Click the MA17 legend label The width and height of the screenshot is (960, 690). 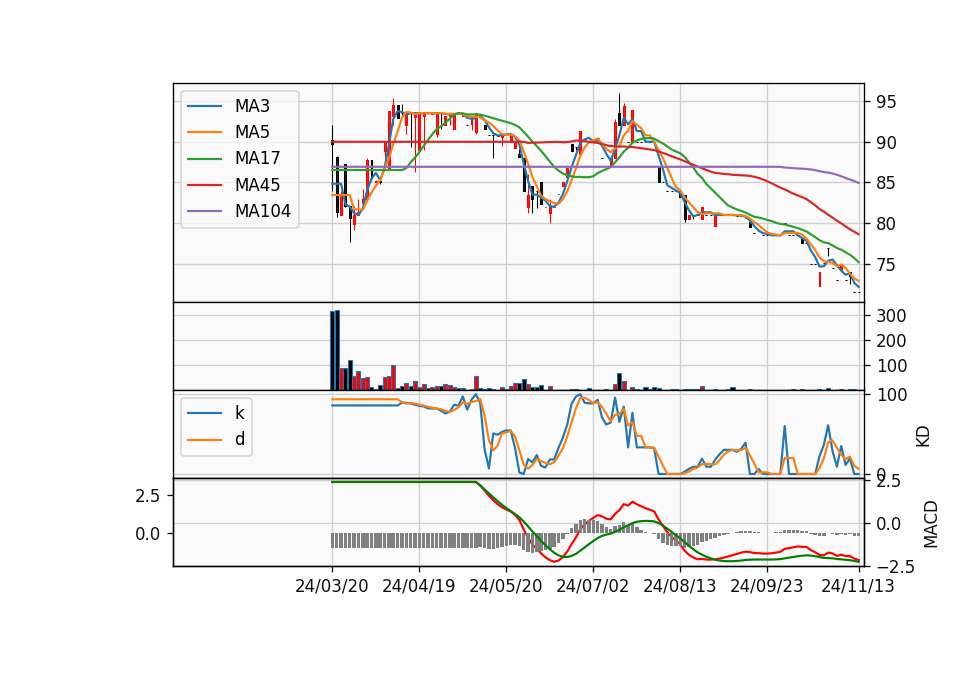258,159
